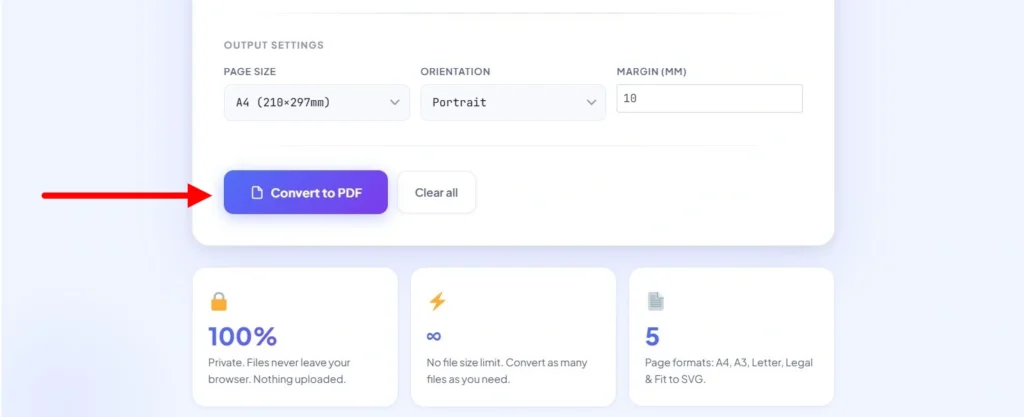Viewport: 1024px width, 417px height.
Task: Click the Convert to PDF button
Action: click(305, 192)
